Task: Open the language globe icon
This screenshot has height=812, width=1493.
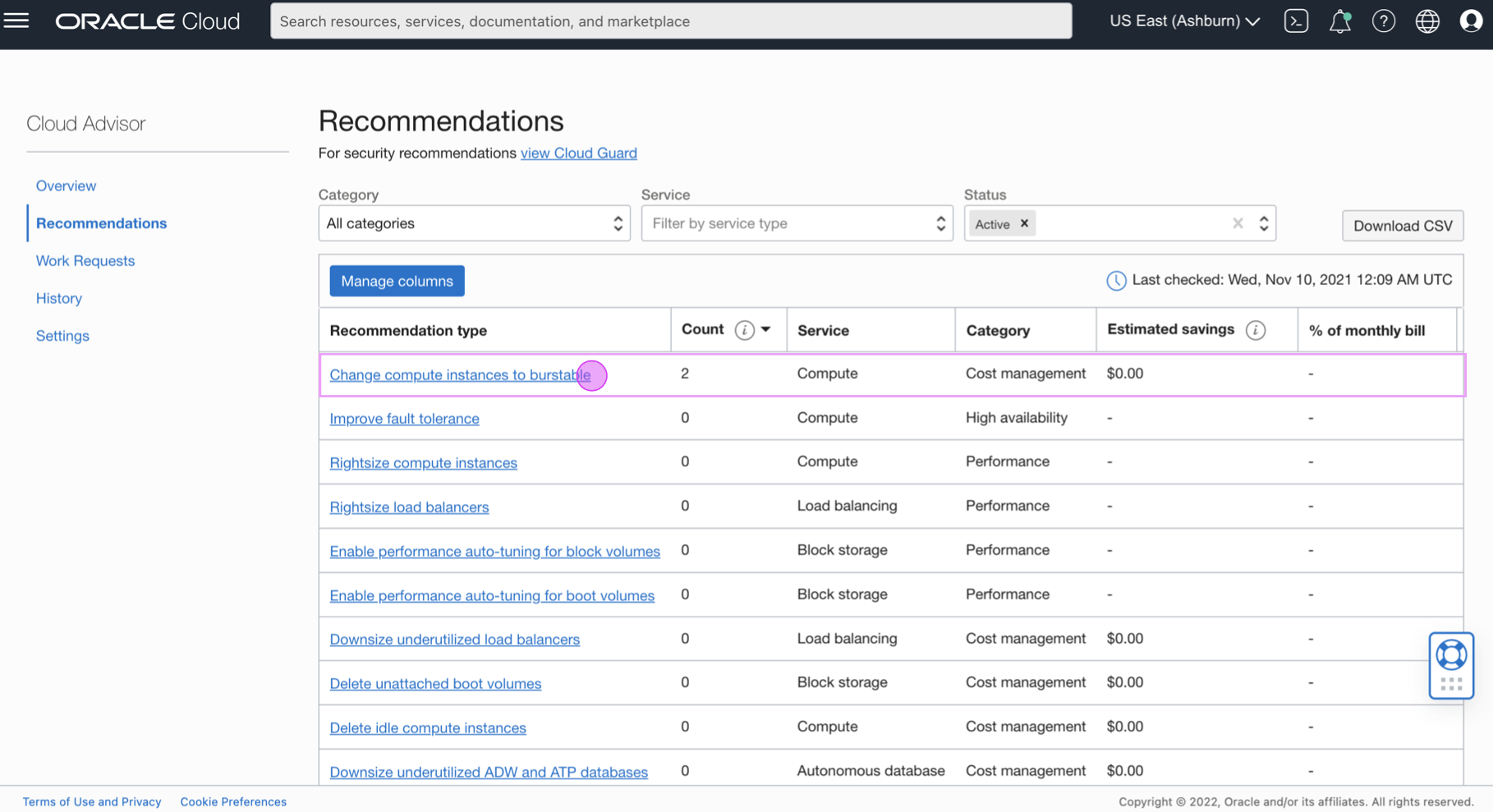Action: pos(1427,21)
